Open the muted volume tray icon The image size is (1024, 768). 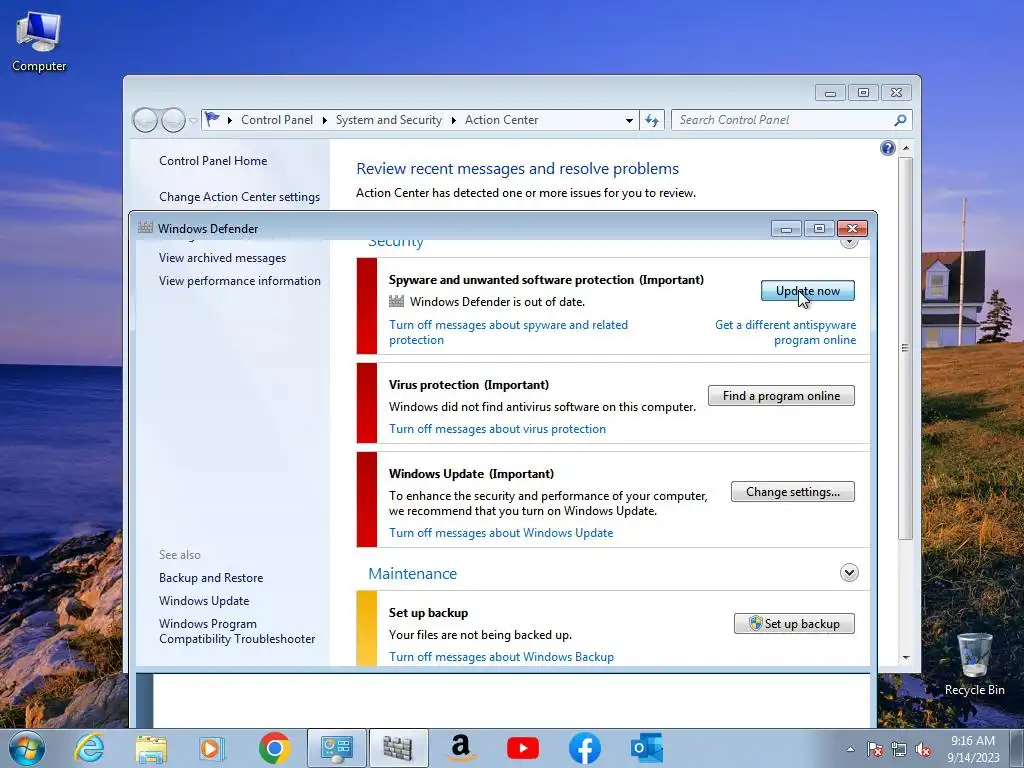(x=923, y=749)
